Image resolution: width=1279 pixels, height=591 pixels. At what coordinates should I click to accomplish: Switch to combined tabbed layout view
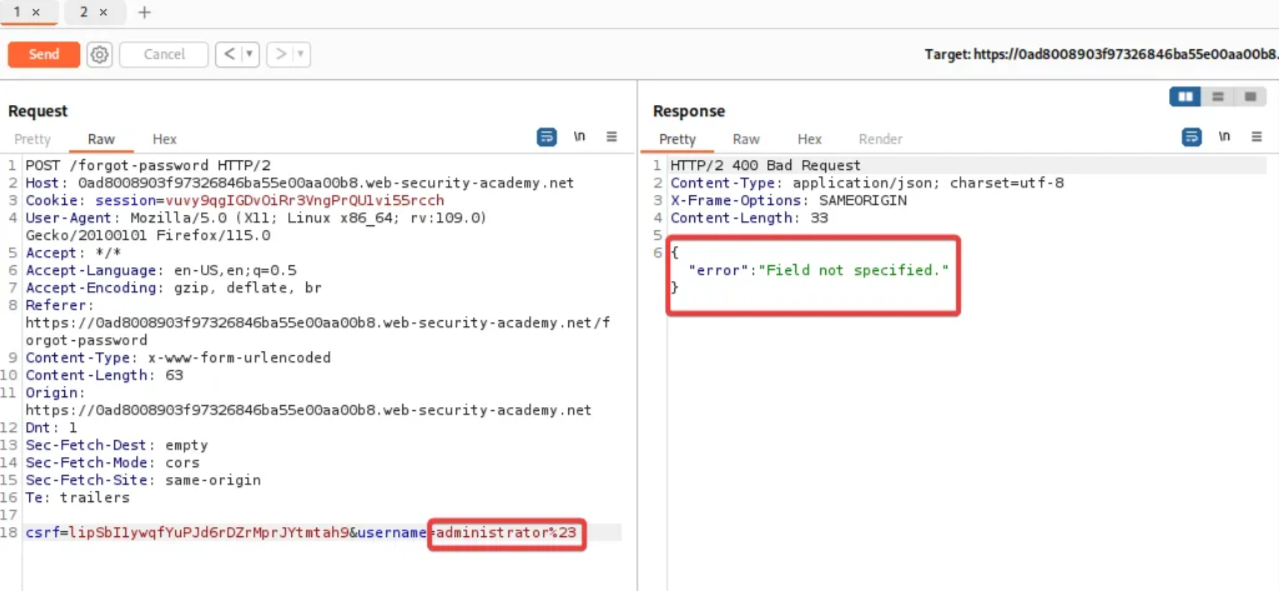[1249, 97]
